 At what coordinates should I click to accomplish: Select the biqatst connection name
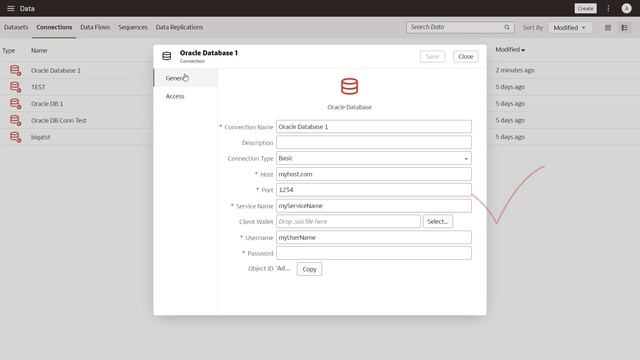(40, 138)
